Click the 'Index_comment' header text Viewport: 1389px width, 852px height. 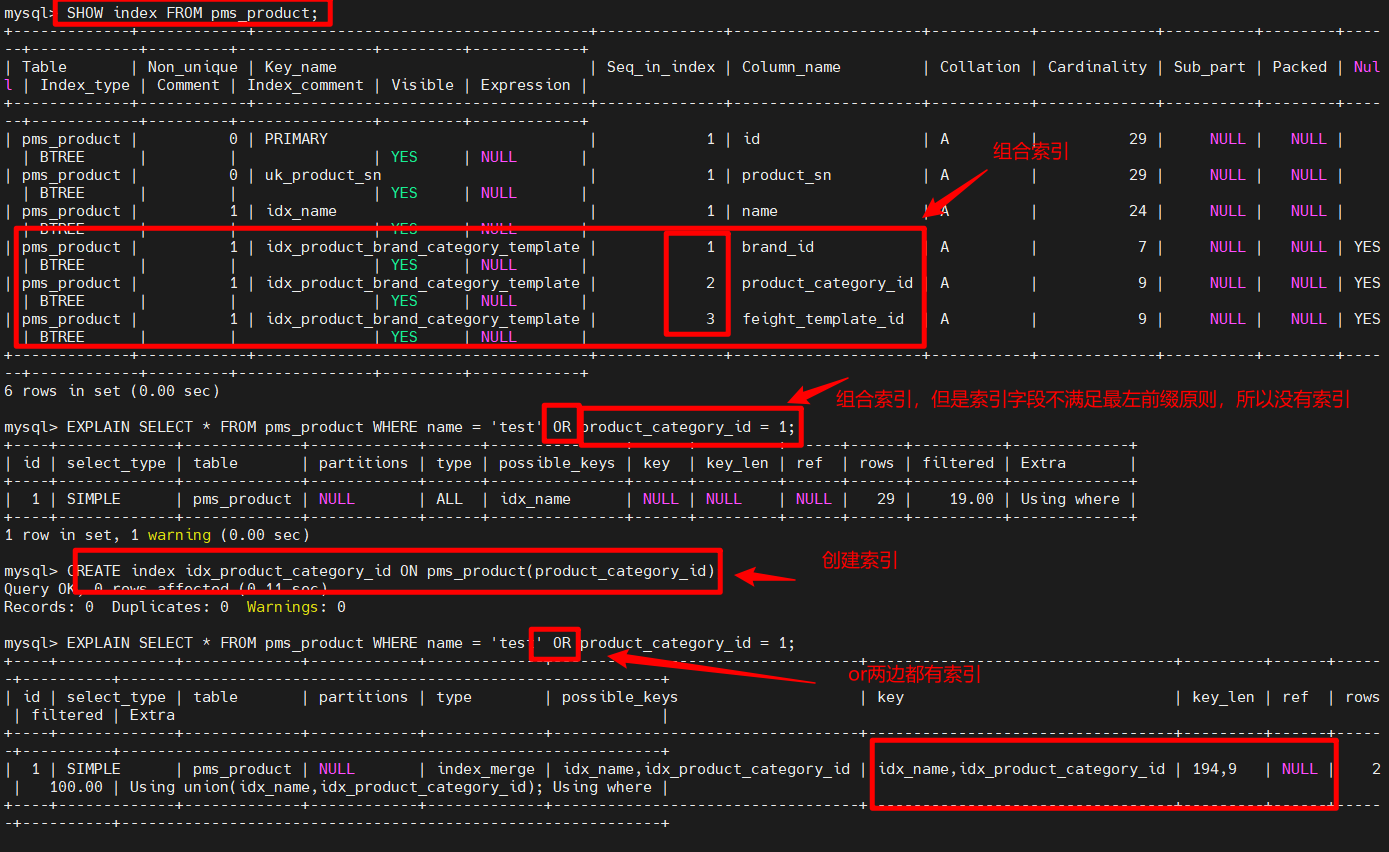305,85
